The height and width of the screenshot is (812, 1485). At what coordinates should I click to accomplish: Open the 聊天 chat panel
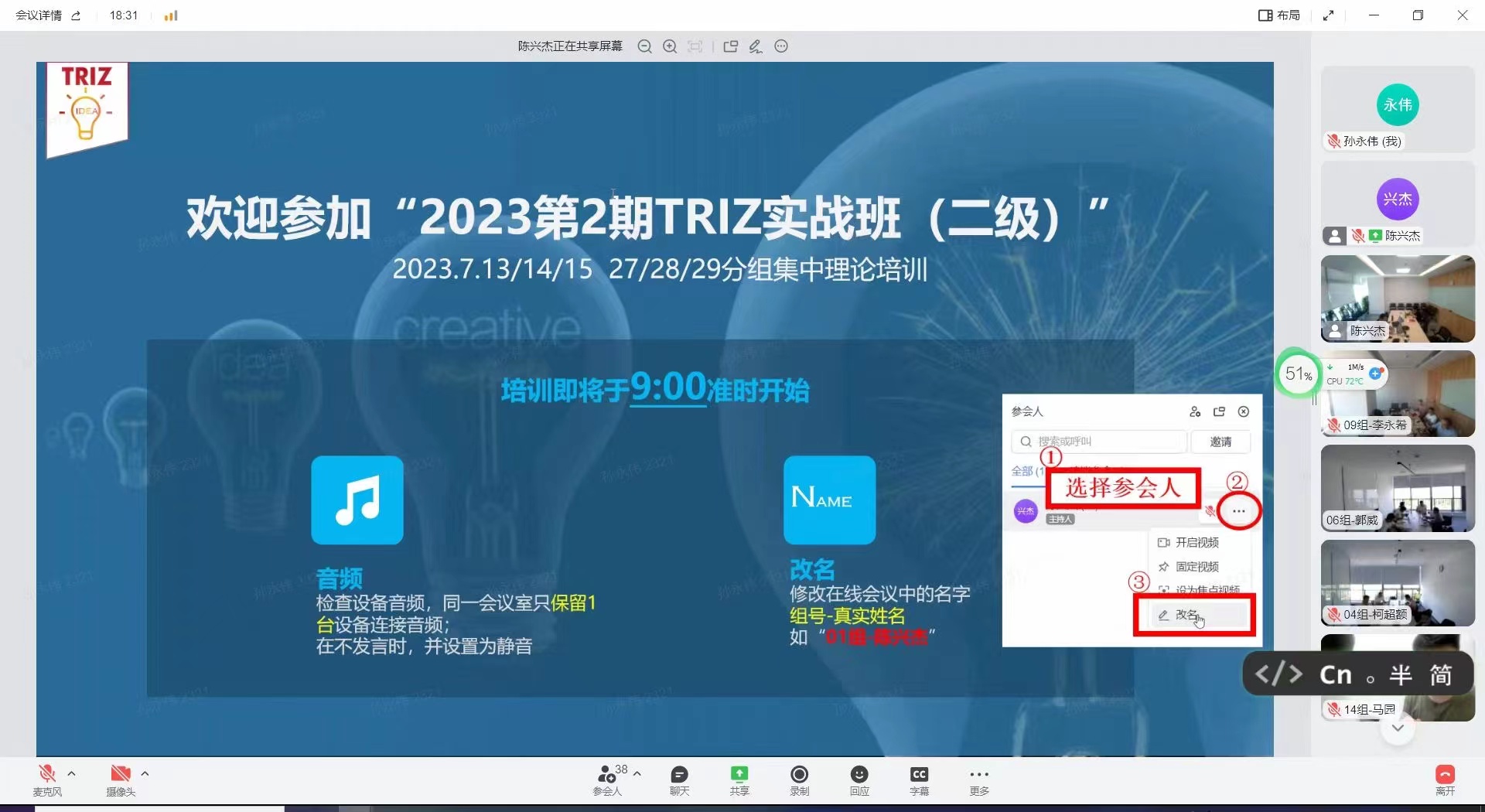point(678,780)
